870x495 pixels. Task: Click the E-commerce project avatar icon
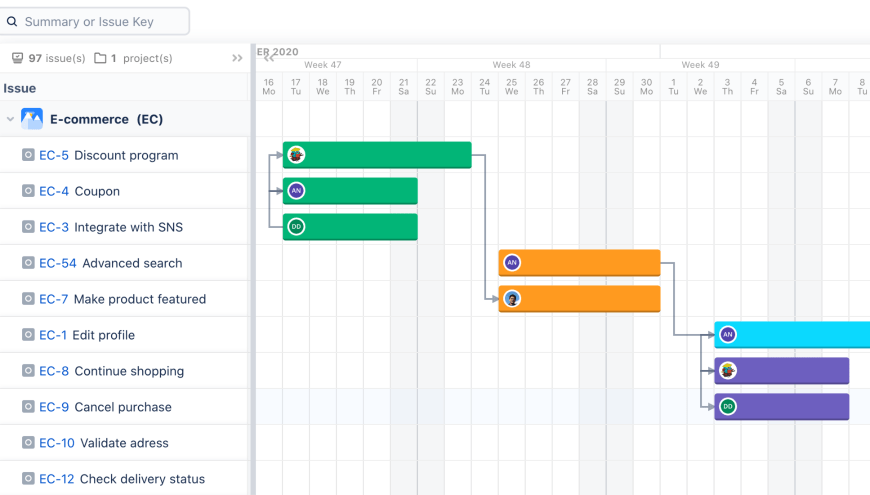point(32,119)
